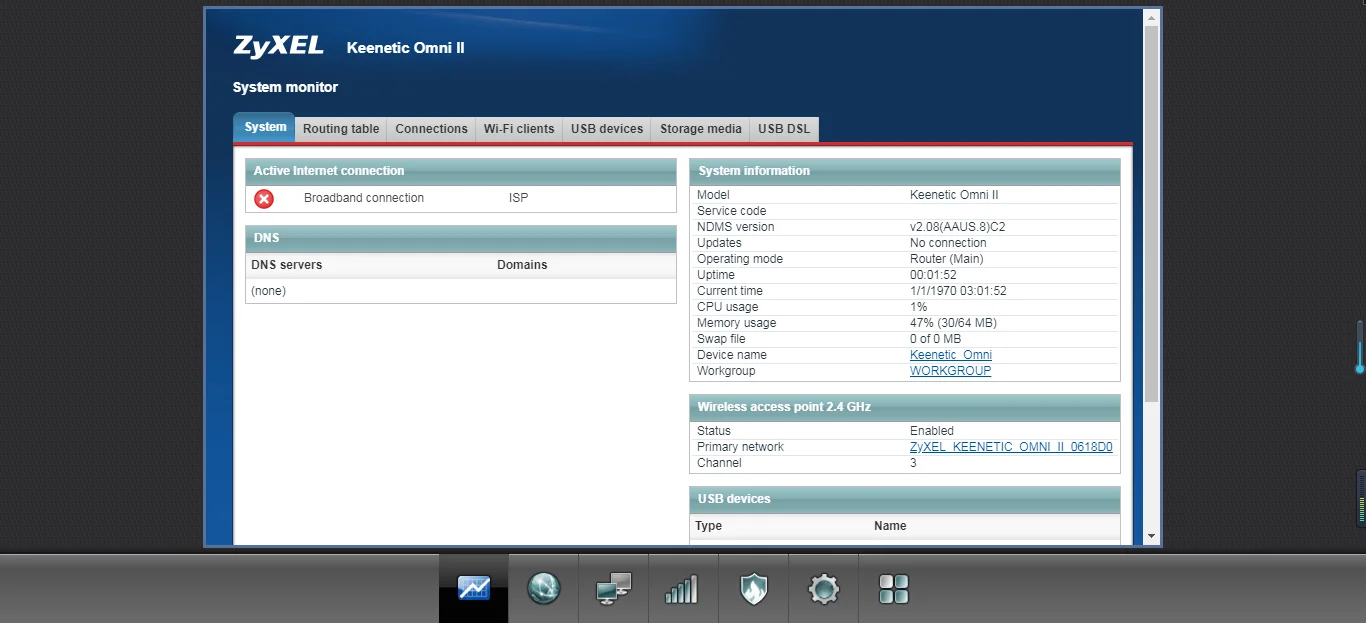Click the USB devices panel header
Image resolution: width=1366 pixels, height=623 pixels.
click(x=905, y=499)
